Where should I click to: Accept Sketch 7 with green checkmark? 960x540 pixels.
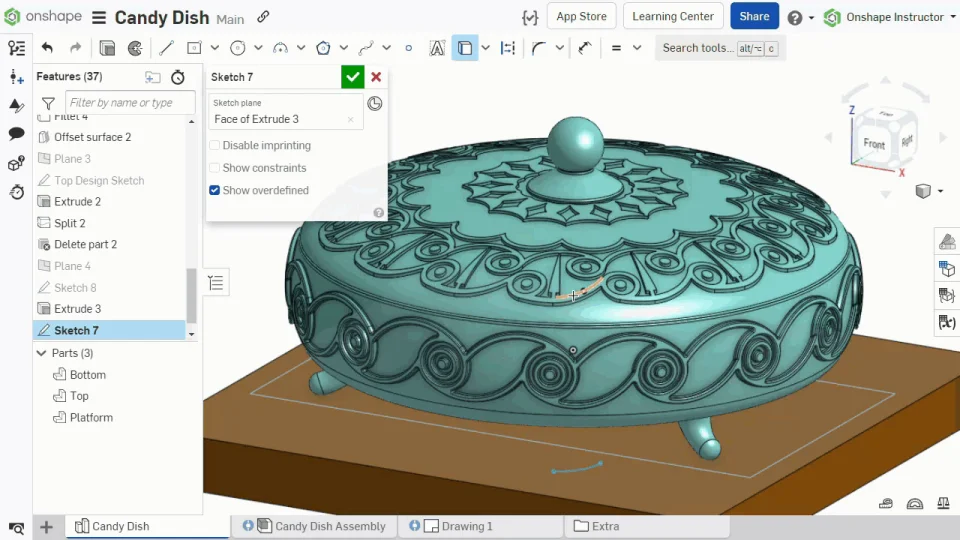click(352, 77)
